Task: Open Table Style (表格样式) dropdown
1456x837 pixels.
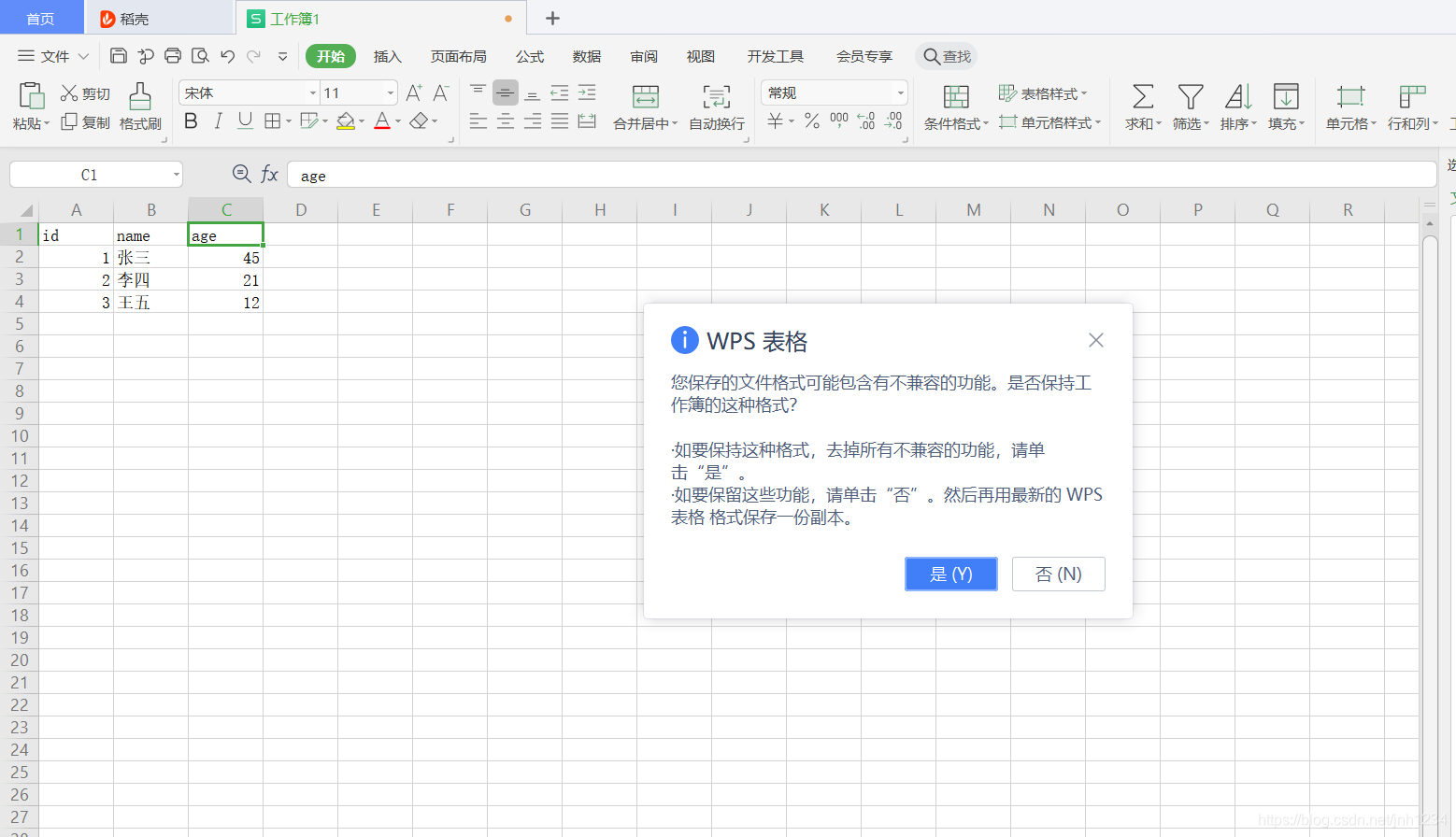Action: point(1043,93)
